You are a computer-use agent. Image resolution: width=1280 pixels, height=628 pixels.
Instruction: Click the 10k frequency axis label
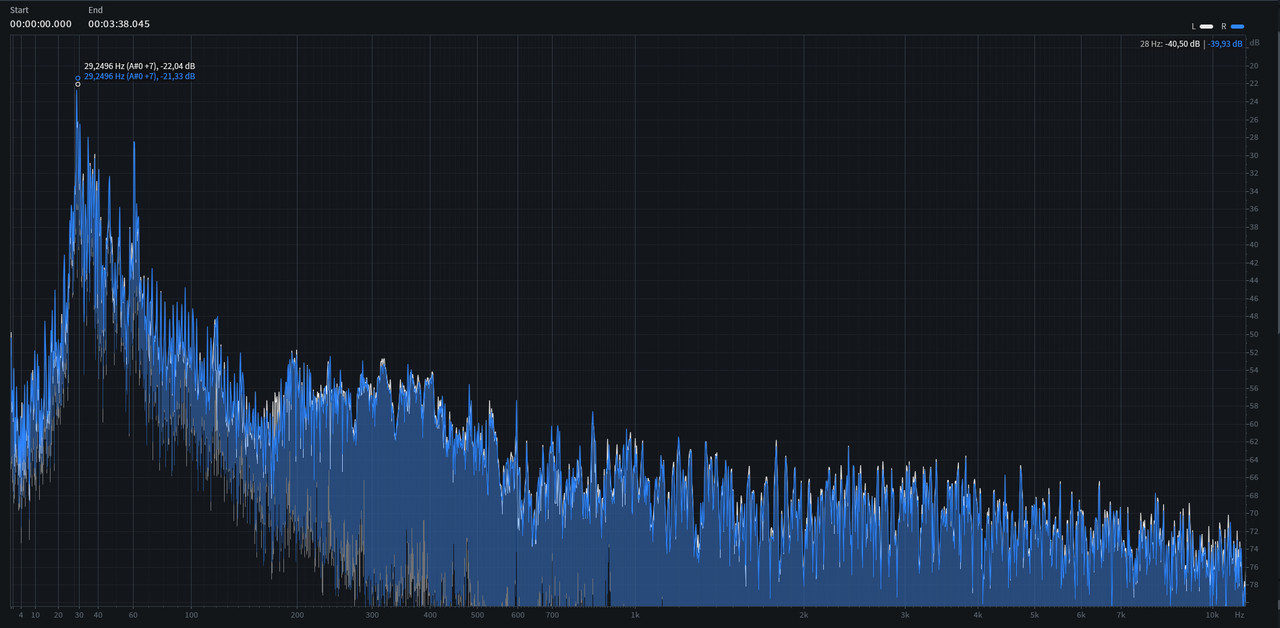(x=1211, y=615)
